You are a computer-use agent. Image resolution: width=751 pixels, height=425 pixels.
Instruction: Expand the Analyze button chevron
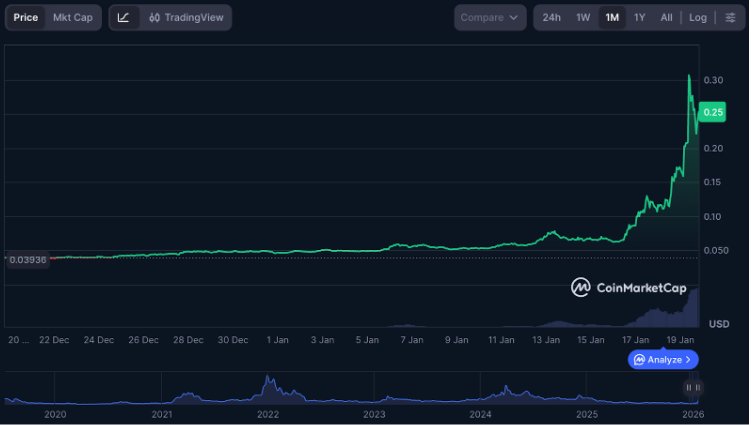click(688, 359)
